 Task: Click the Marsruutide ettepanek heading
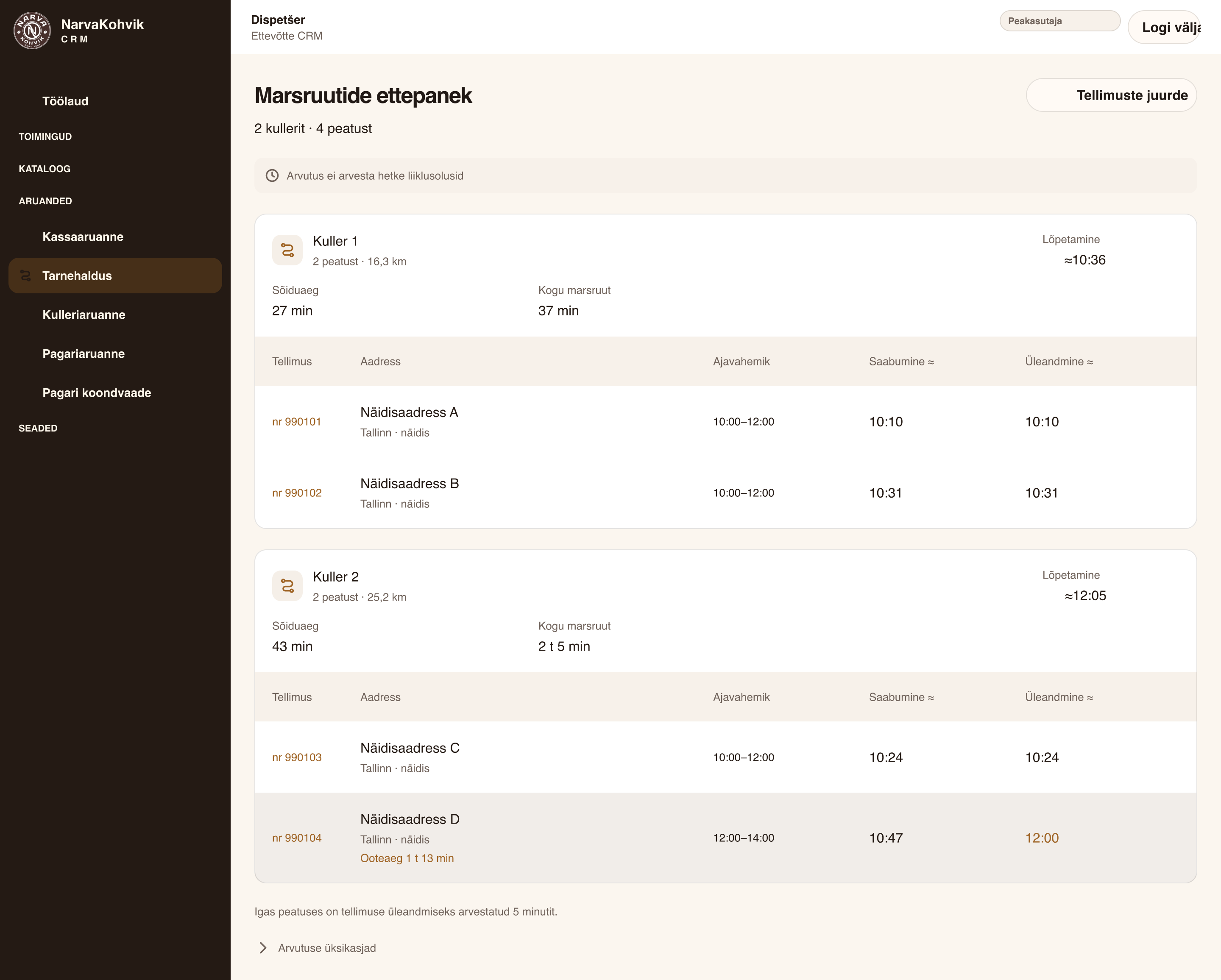pyautogui.click(x=363, y=96)
